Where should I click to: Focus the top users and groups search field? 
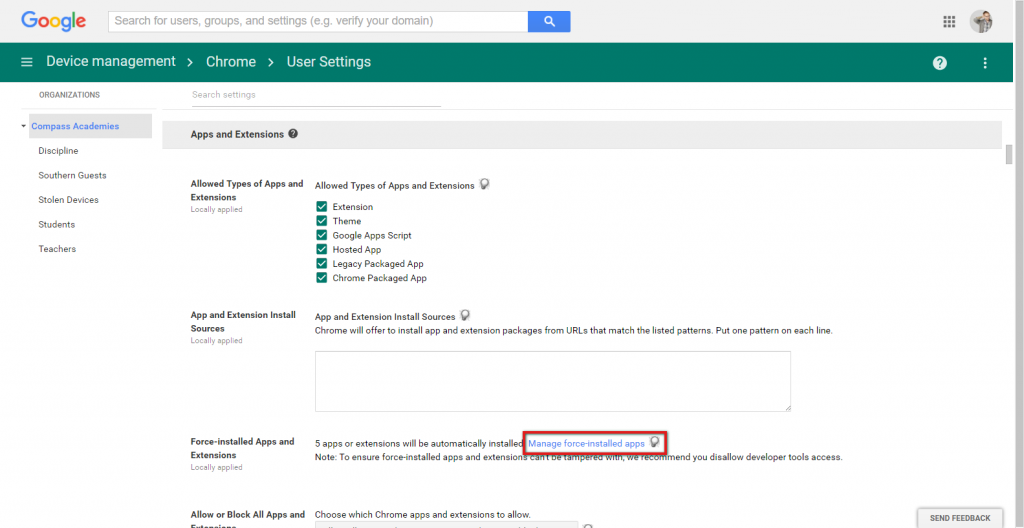(x=318, y=22)
